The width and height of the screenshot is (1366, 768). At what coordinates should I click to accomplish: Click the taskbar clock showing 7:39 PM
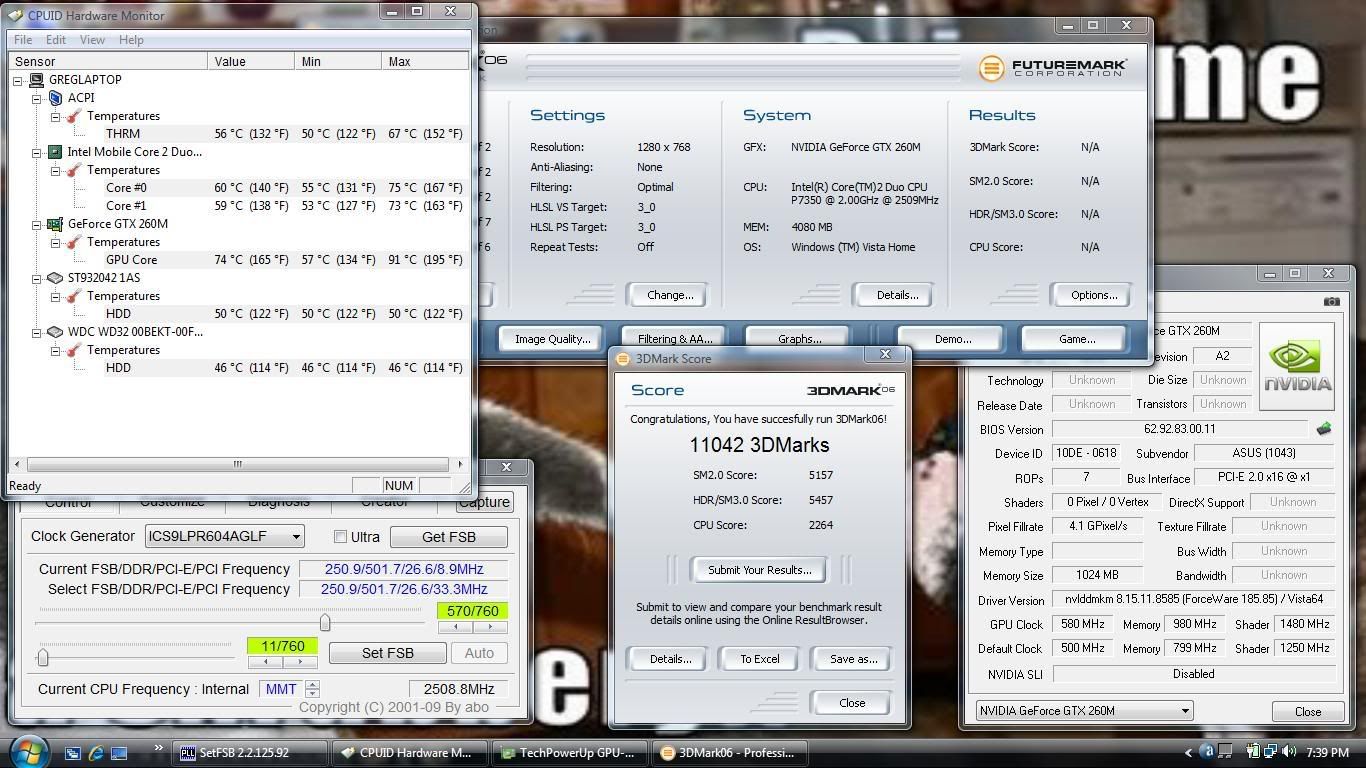pyautogui.click(x=1327, y=752)
